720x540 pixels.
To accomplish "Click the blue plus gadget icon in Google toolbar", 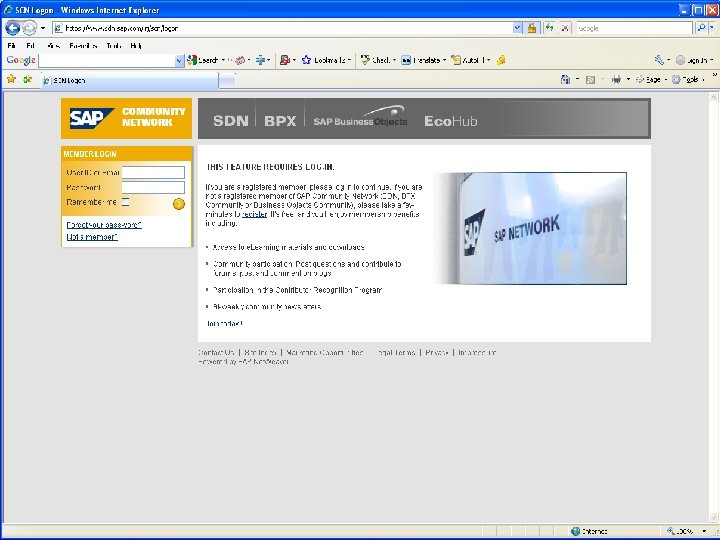I will coord(260,60).
